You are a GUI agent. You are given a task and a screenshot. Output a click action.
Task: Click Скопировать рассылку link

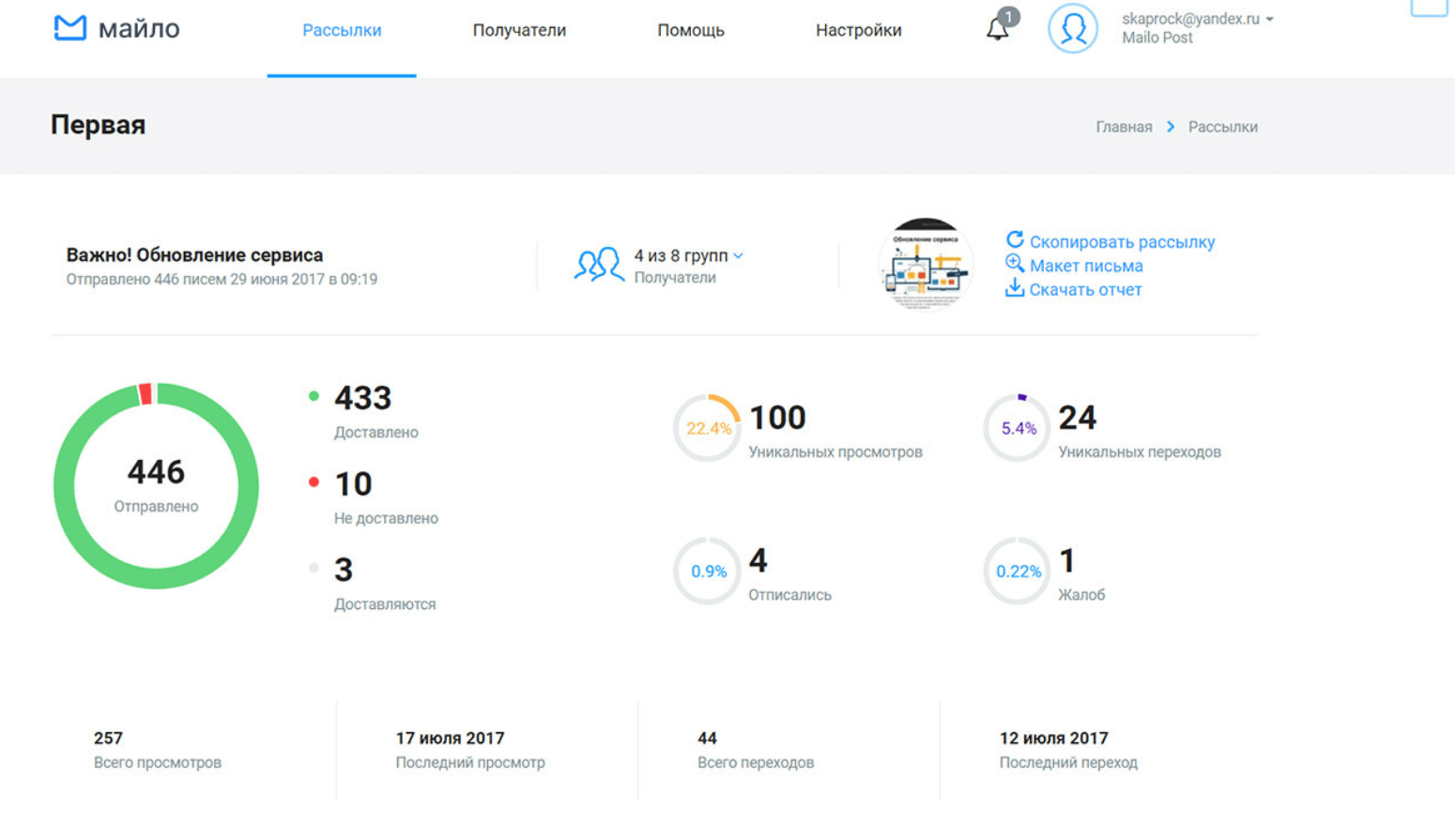click(1122, 242)
